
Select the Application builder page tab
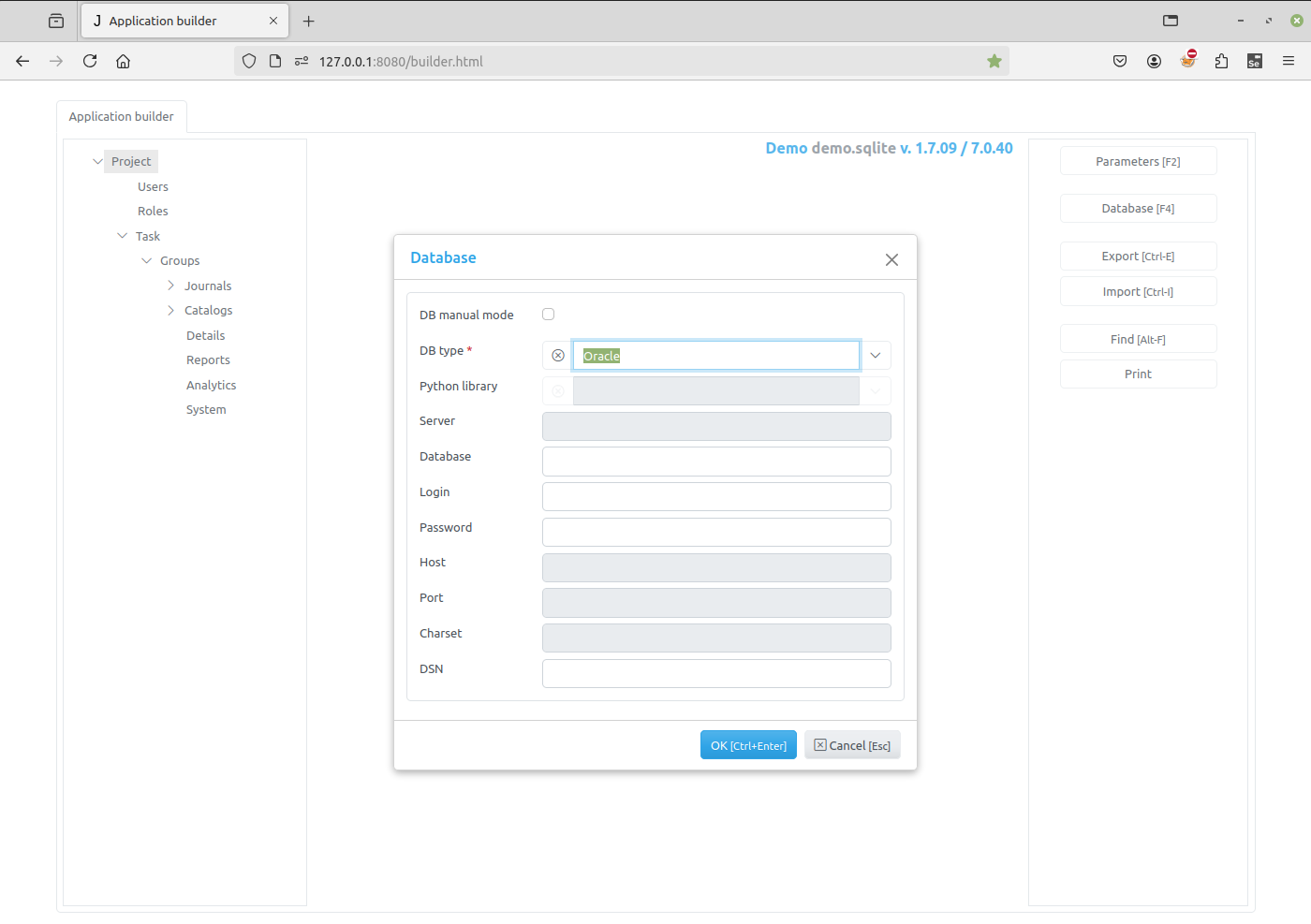[x=122, y=117]
